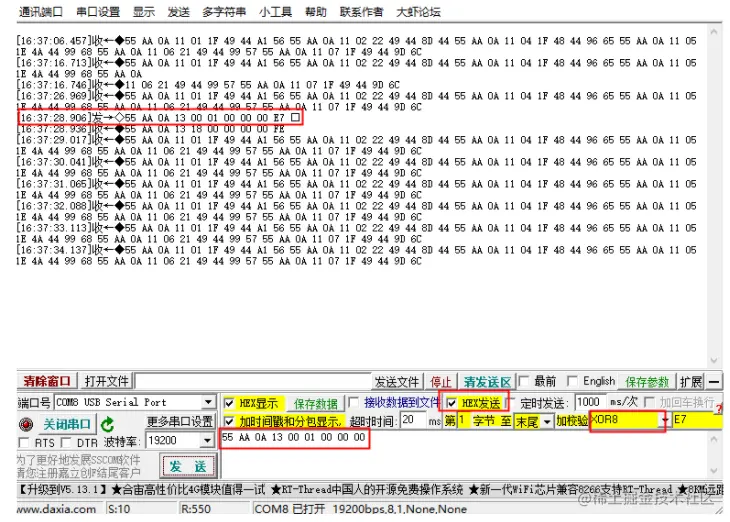730x522 pixels.
Task: Click the 清发送区 button
Action: point(487,382)
